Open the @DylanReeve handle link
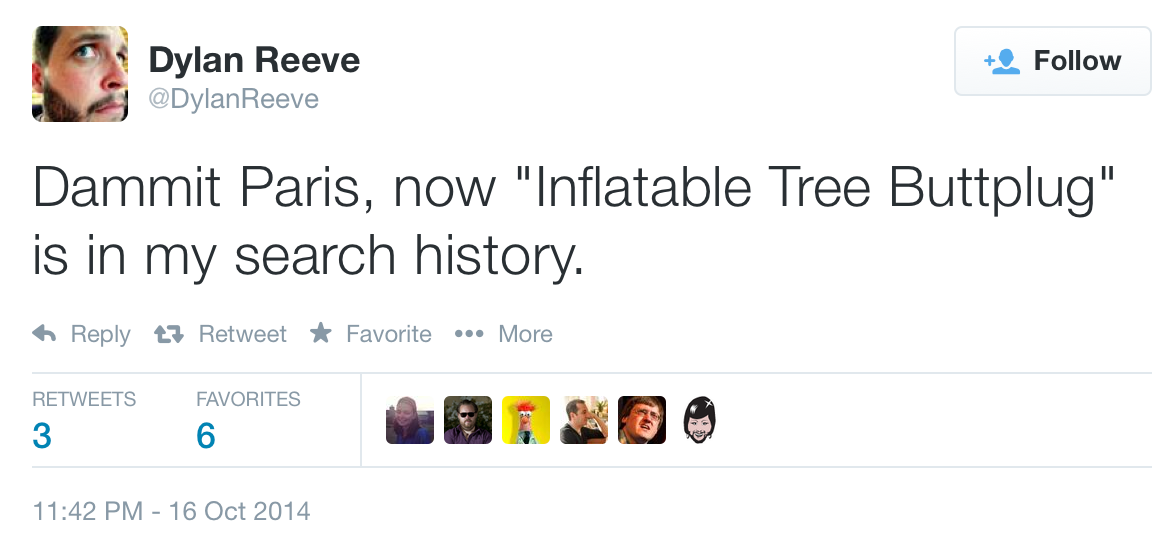Screen dimensions: 1166x538 tap(234, 99)
